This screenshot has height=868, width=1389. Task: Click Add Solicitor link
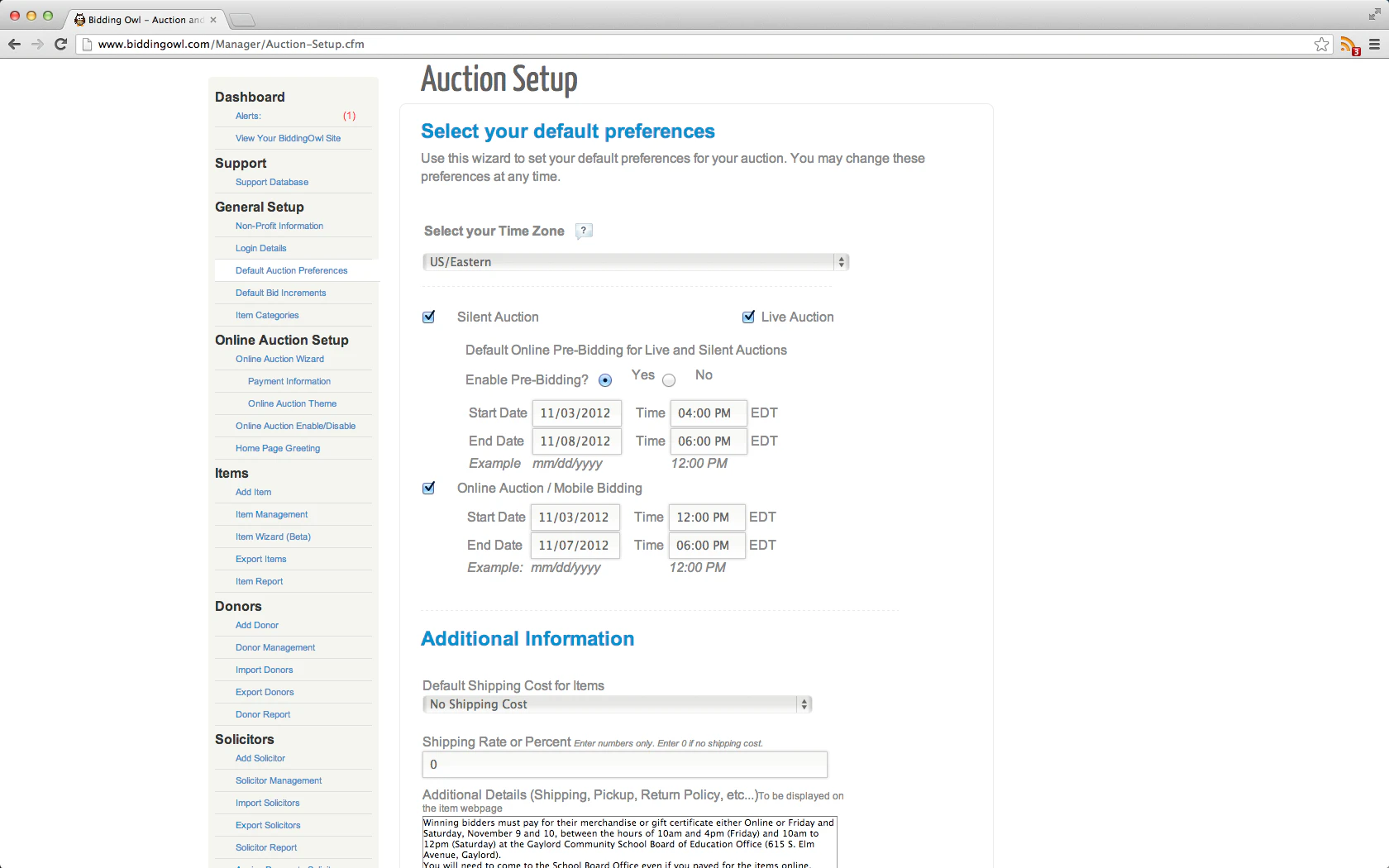pyautogui.click(x=260, y=758)
